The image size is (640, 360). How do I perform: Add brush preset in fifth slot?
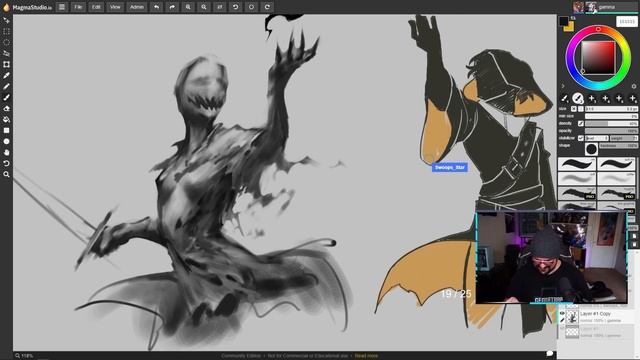click(x=619, y=98)
